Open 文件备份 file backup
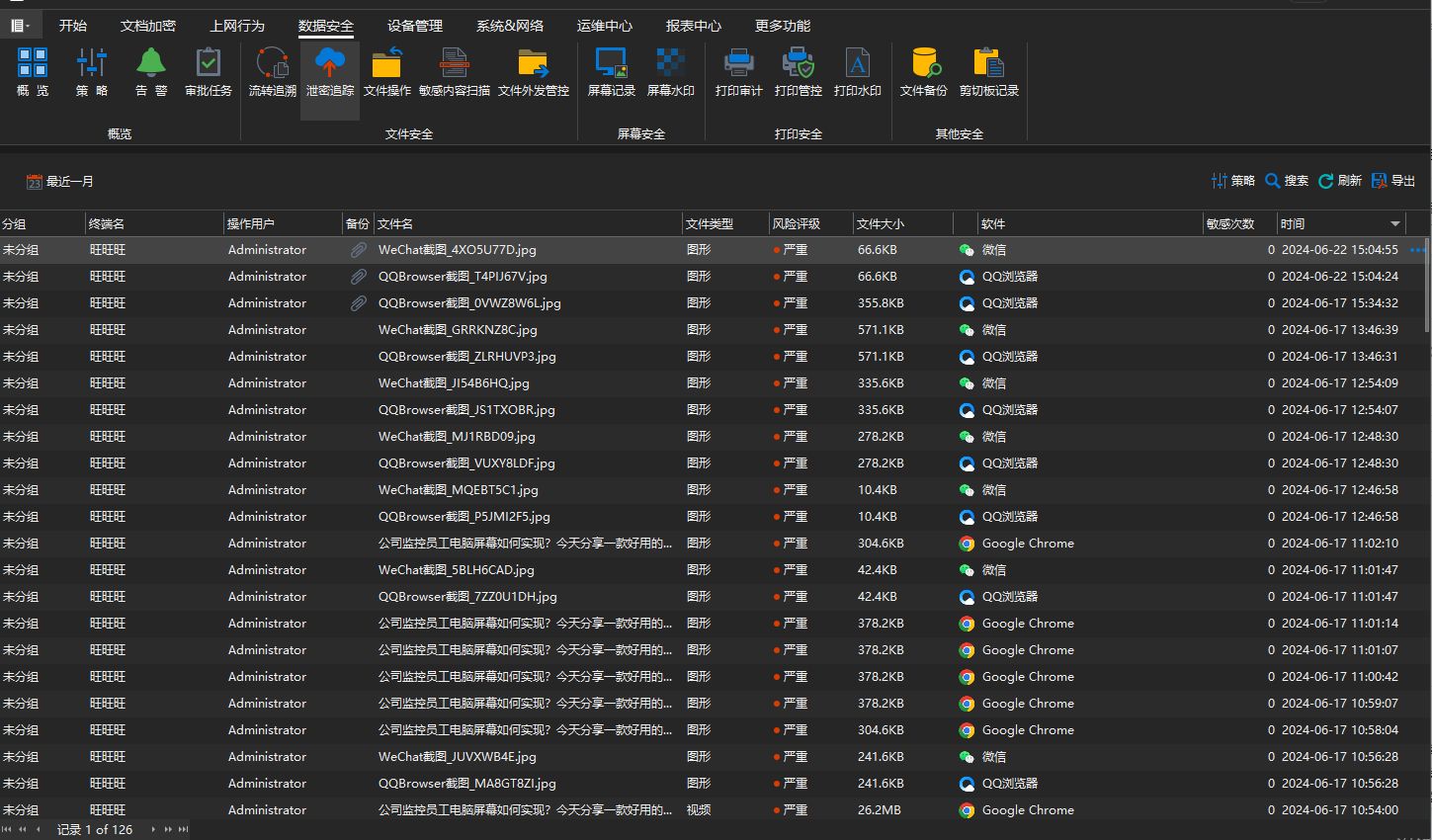The height and width of the screenshot is (840, 1432). [924, 72]
